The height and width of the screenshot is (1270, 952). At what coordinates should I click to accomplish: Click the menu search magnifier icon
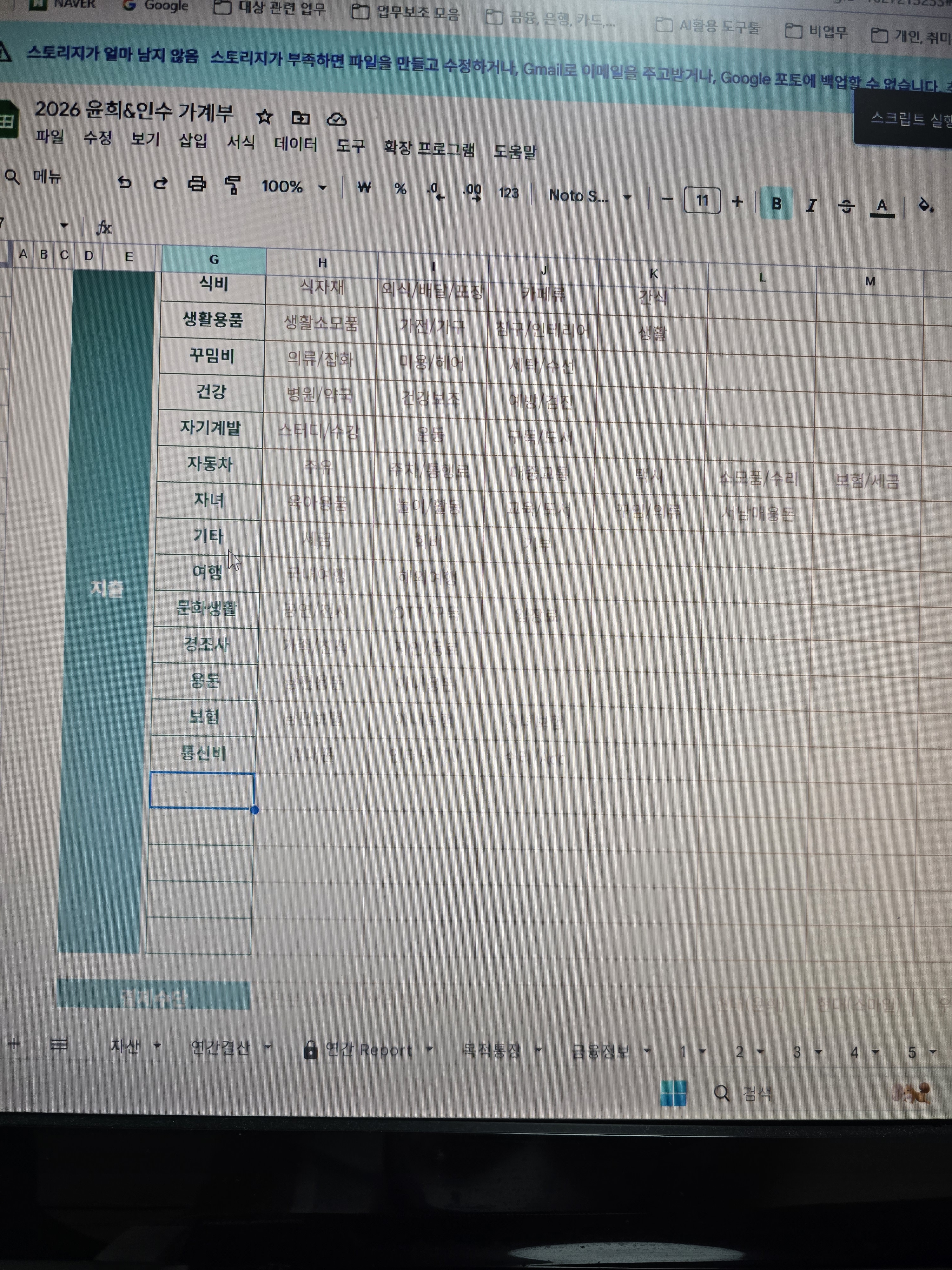pos(12,177)
